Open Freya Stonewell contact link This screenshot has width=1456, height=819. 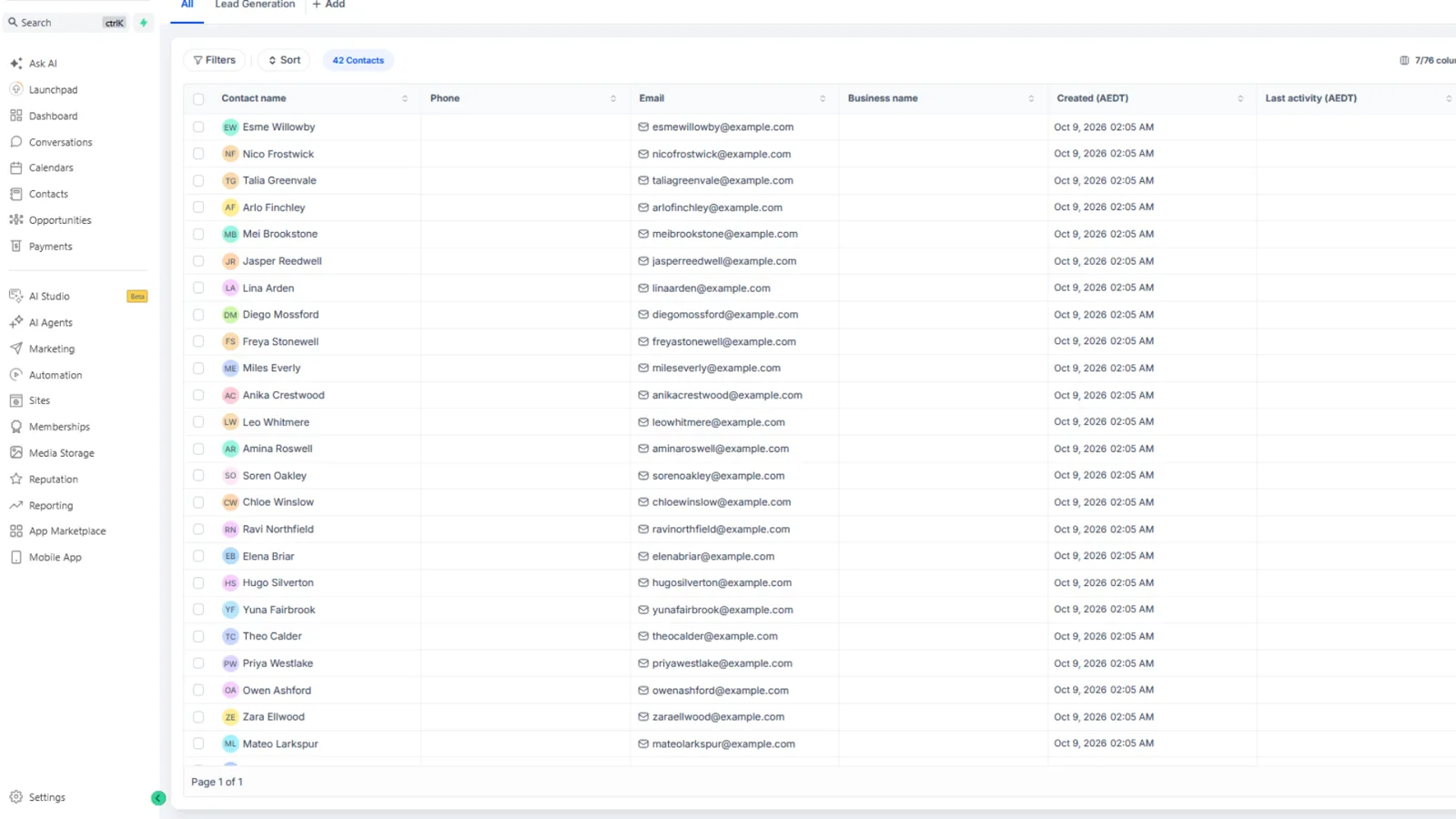(x=280, y=342)
